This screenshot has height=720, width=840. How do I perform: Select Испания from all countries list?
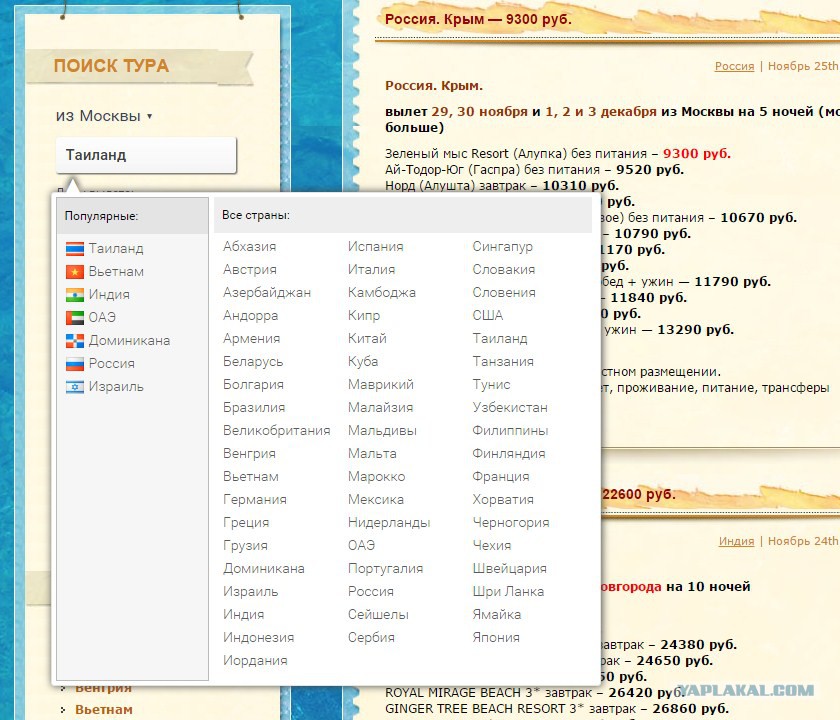coord(376,246)
